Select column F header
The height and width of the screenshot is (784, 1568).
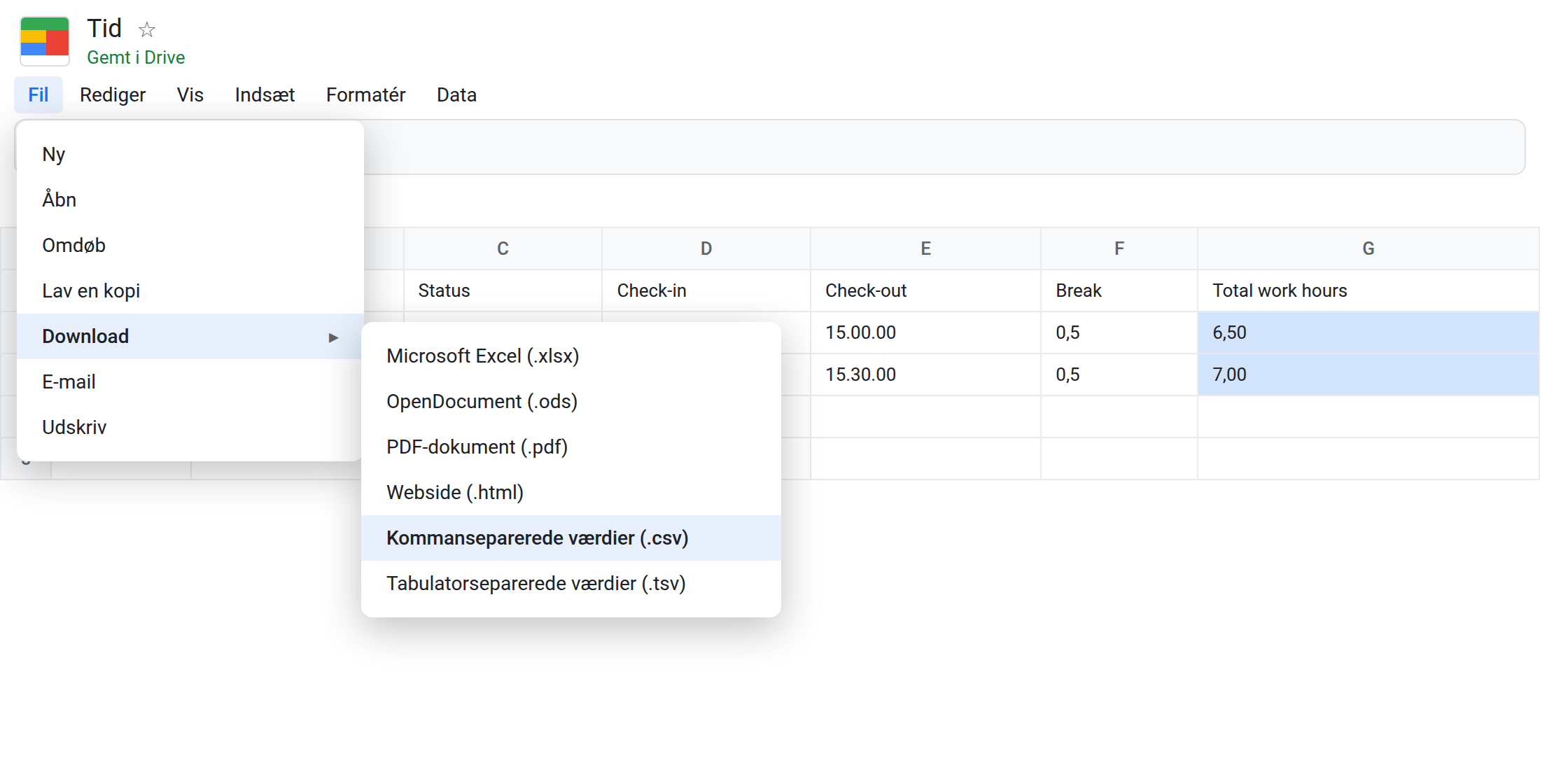tap(1119, 248)
